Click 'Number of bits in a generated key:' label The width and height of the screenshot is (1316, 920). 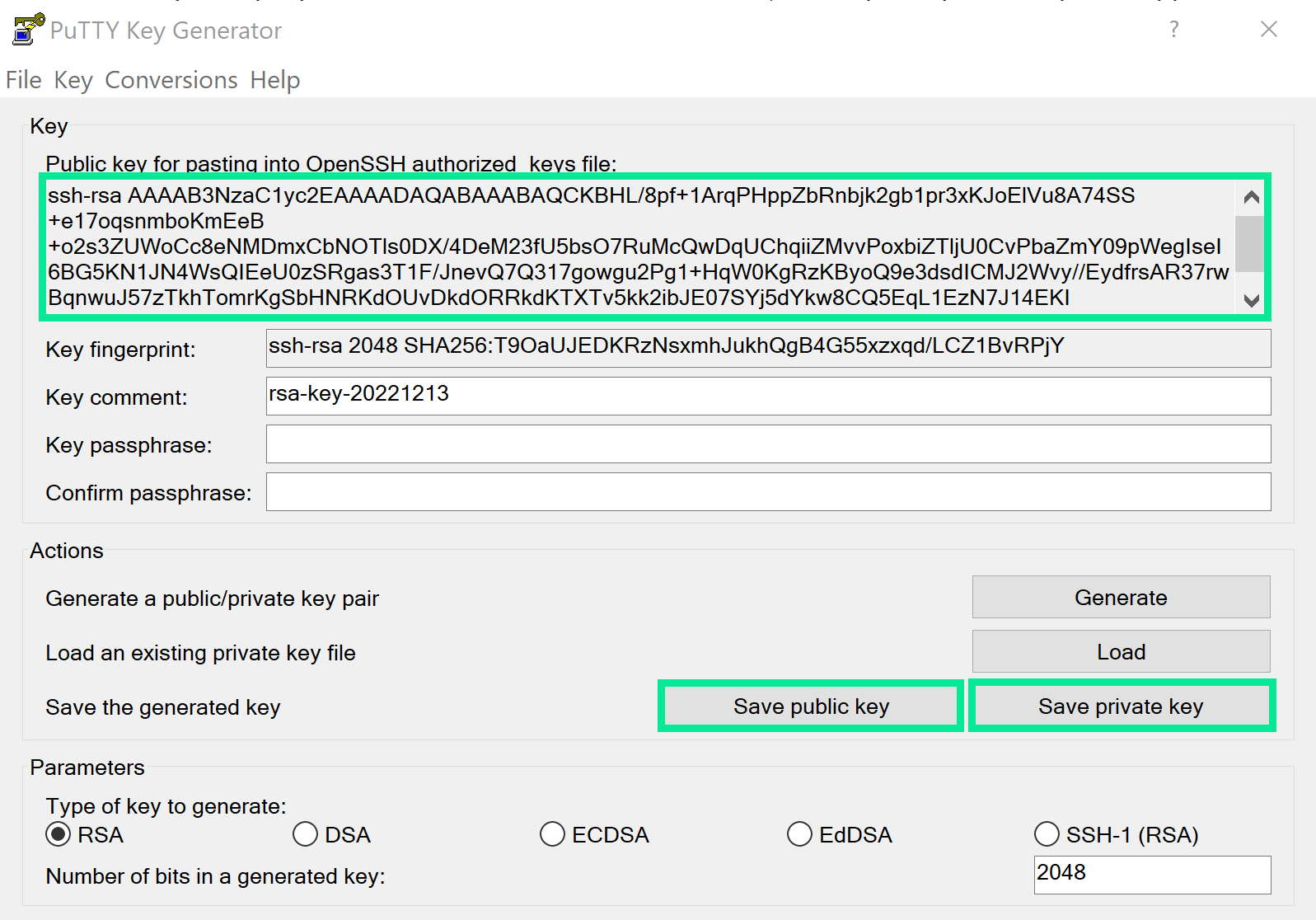(215, 876)
